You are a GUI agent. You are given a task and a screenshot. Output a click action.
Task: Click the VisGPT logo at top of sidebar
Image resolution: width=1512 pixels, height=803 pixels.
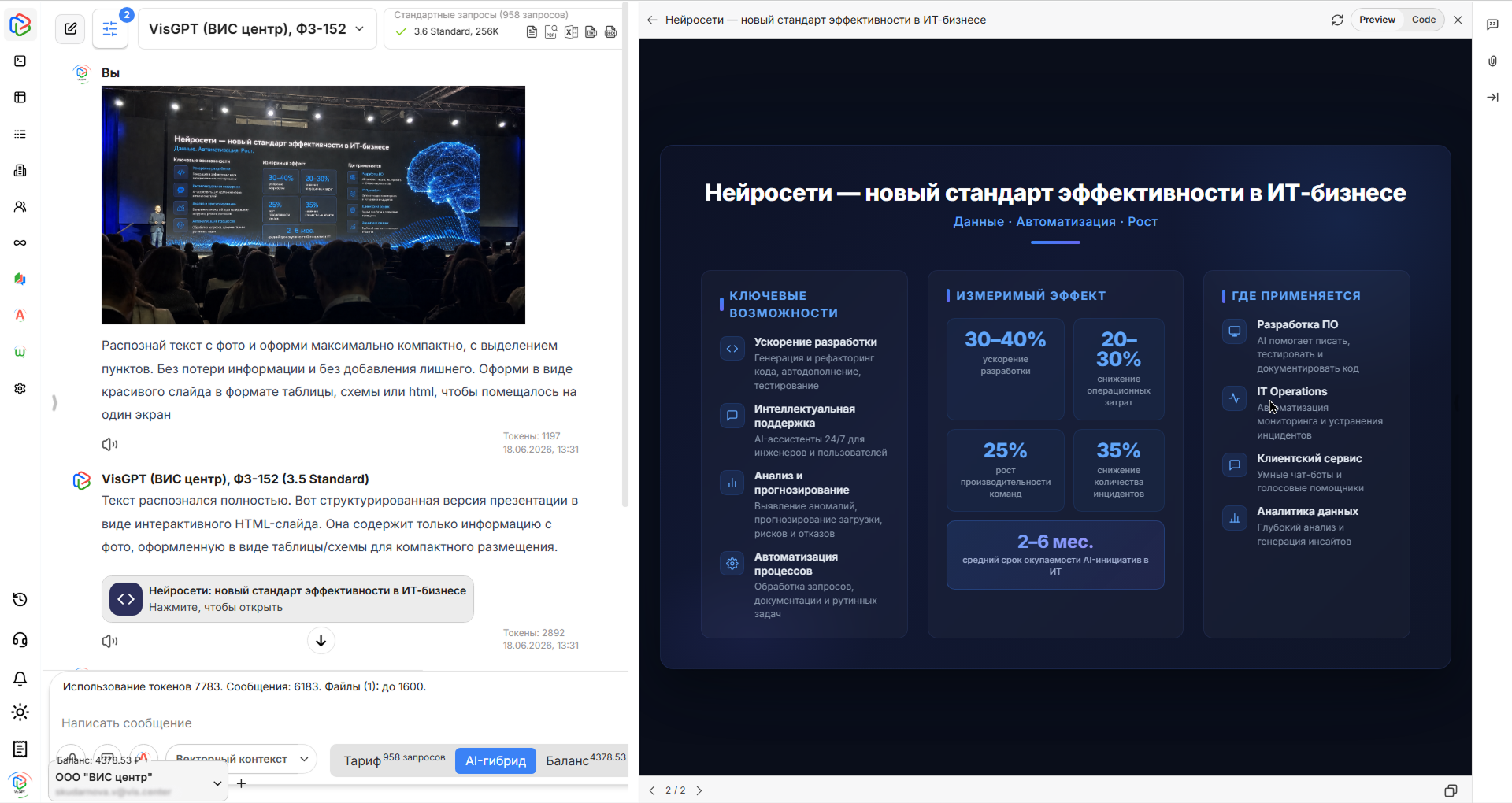20,24
